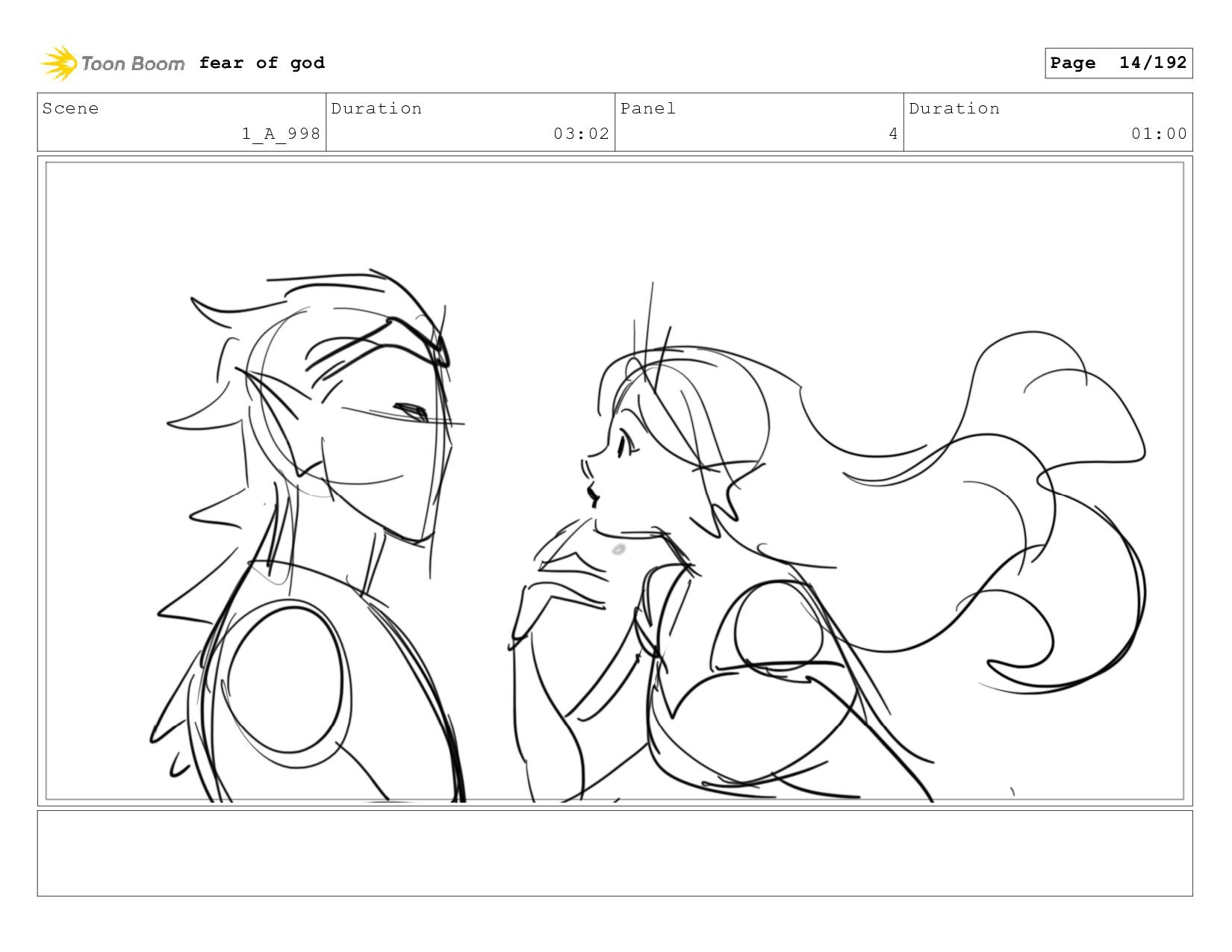Viewport: 1232px width, 952px height.
Task: Click the empty notes box below panel
Action: pos(615,853)
